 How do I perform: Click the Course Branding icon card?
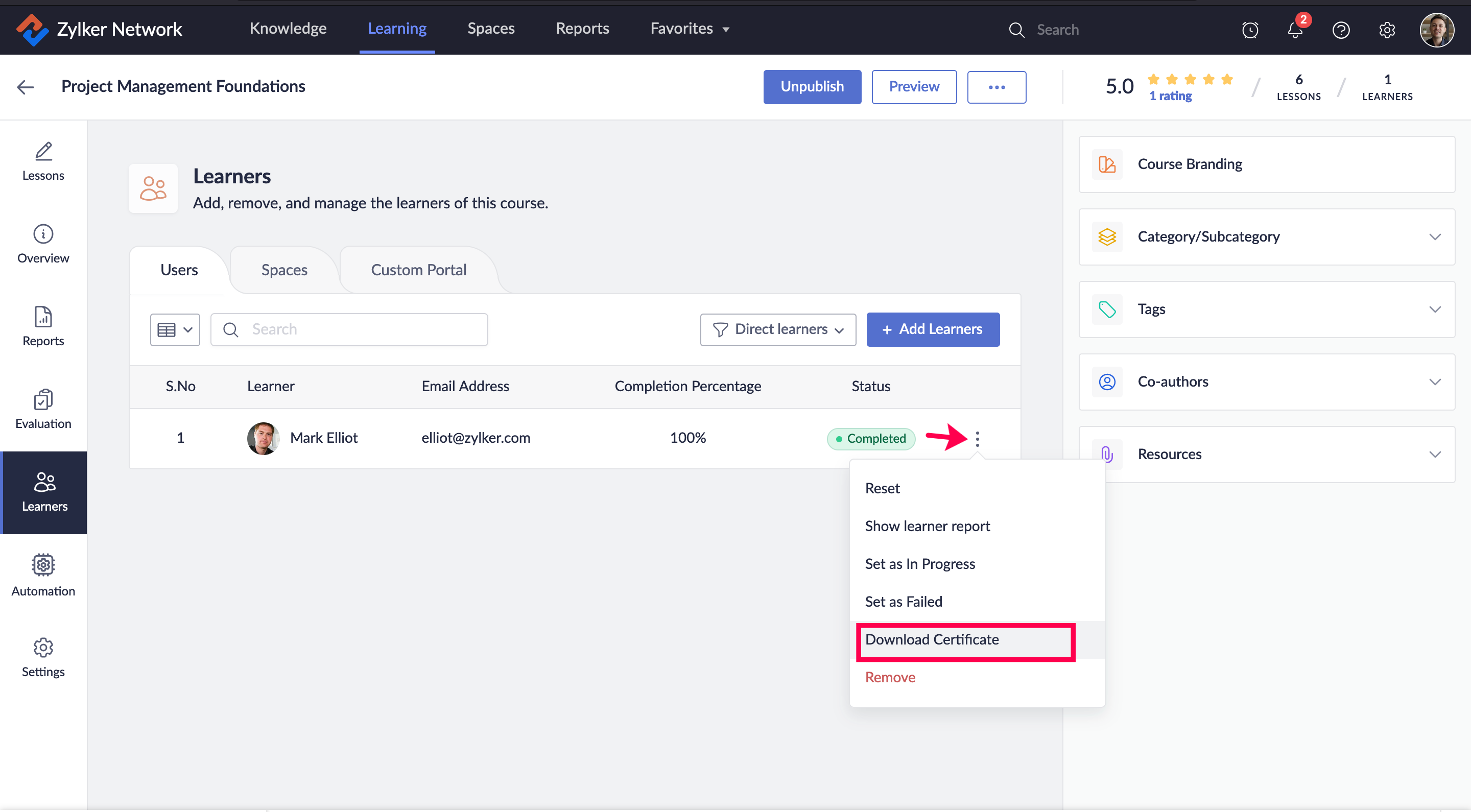tap(1266, 164)
